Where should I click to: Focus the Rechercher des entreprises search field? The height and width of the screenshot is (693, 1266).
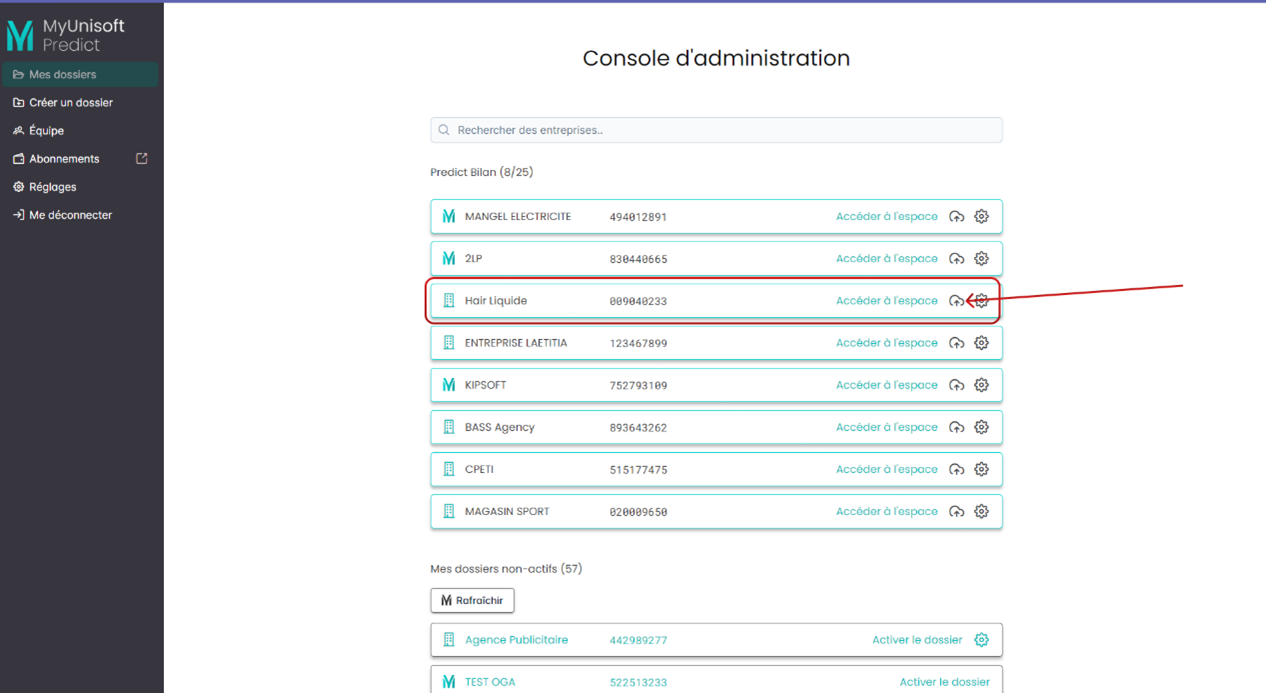click(716, 130)
